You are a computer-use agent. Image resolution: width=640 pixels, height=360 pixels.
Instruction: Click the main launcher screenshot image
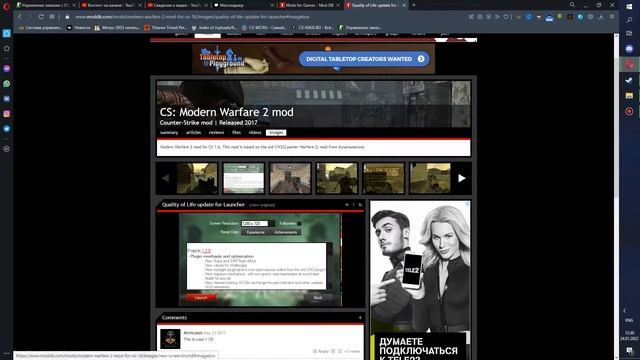point(260,260)
